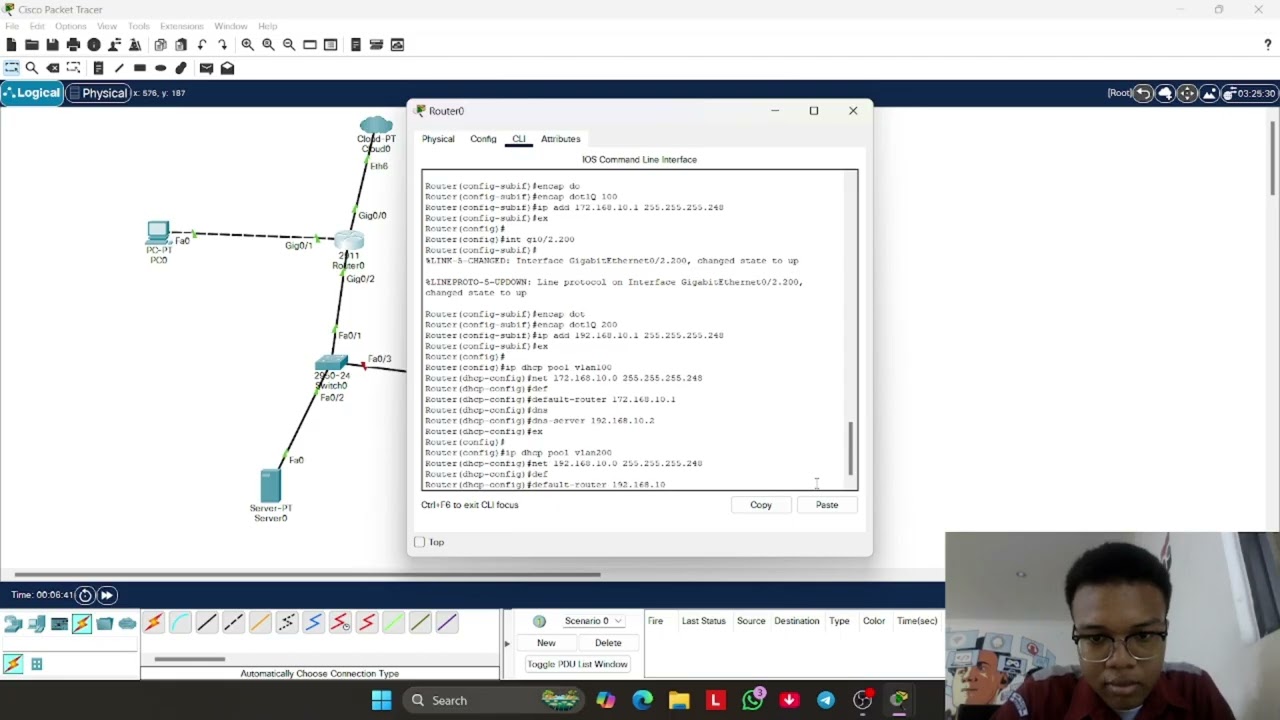Pick the Draw Line tool

119,68
